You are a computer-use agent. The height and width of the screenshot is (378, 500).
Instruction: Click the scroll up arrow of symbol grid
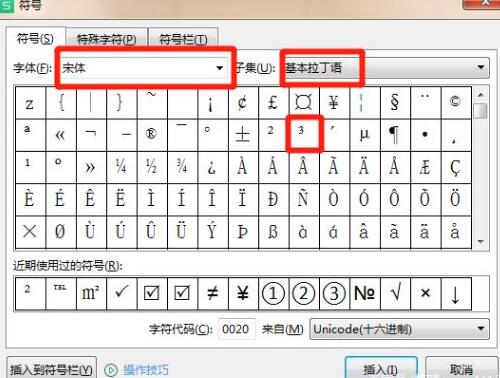pyautogui.click(x=481, y=95)
